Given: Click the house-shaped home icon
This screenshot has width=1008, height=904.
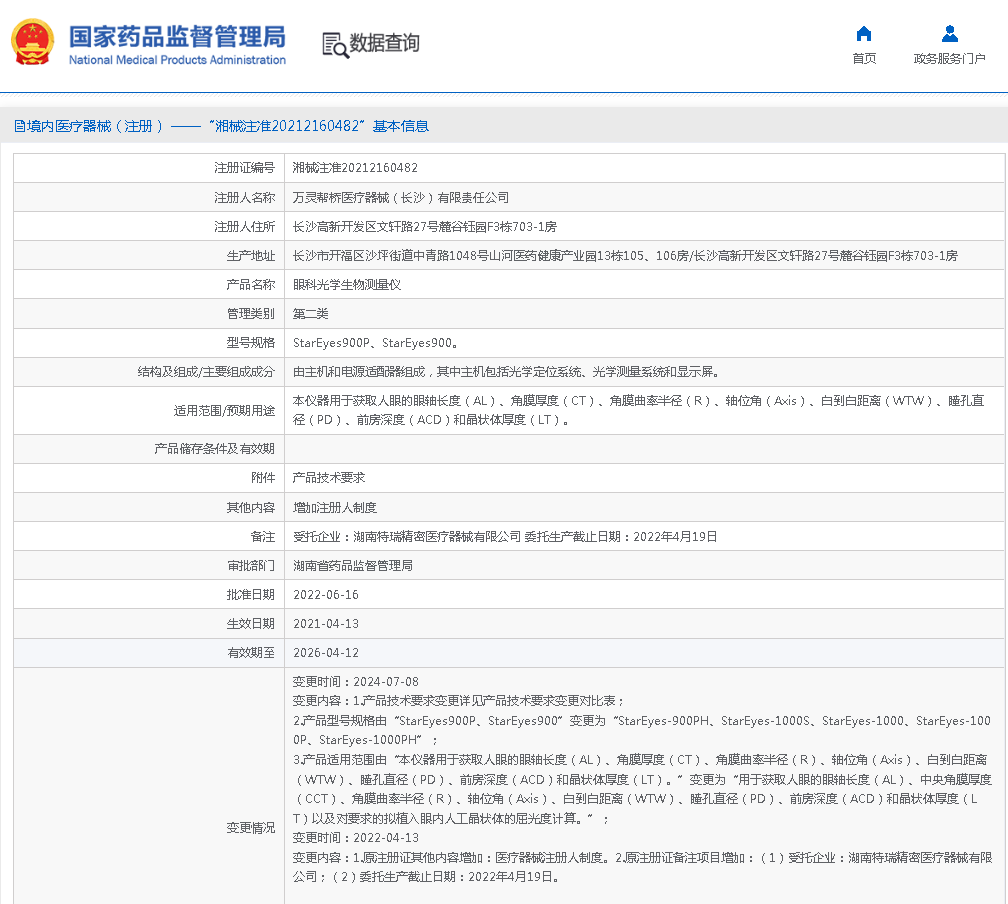Looking at the screenshot, I should tap(864, 34).
